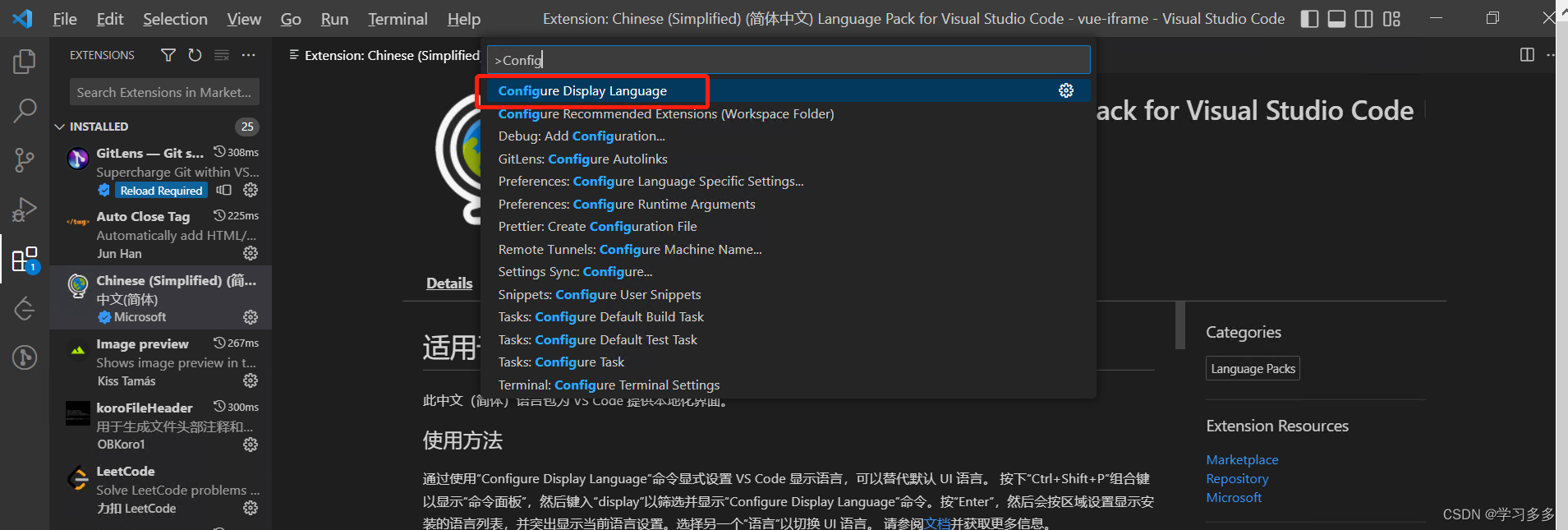Choose Configure Language Specific Settings command
The width and height of the screenshot is (1568, 530).
tap(789, 182)
